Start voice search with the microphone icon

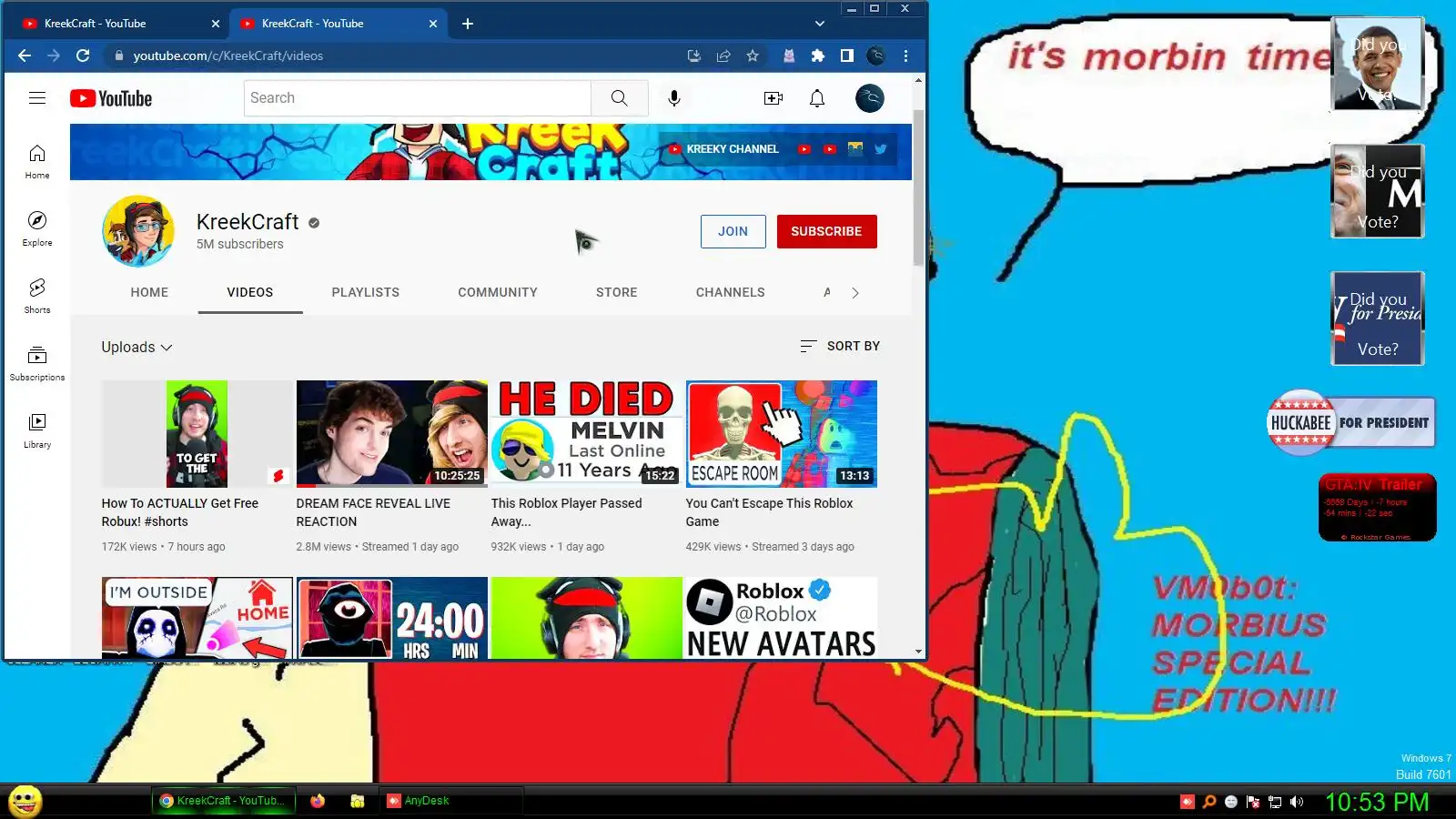674,98
